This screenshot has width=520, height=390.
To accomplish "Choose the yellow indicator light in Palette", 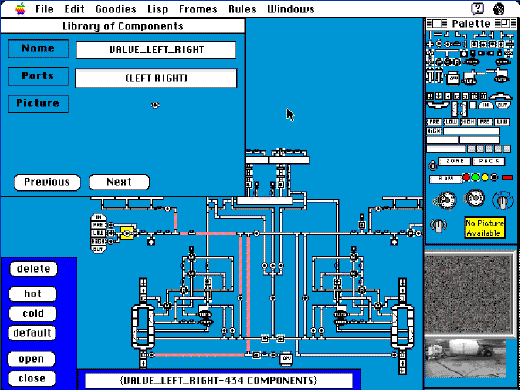I will 485,177.
